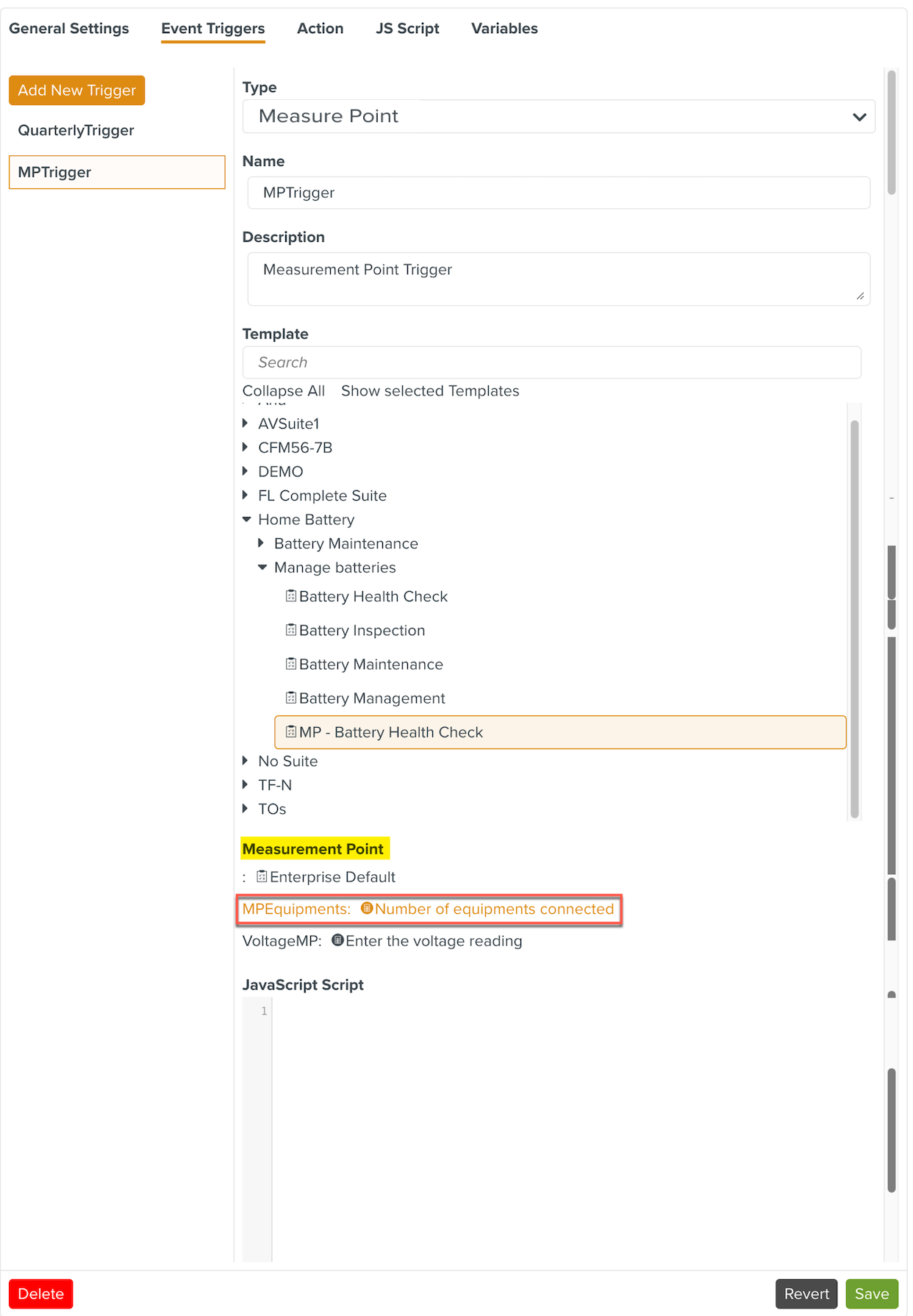The width and height of the screenshot is (913, 1316).
Task: Click the Enterprise Default template icon
Action: (262, 876)
